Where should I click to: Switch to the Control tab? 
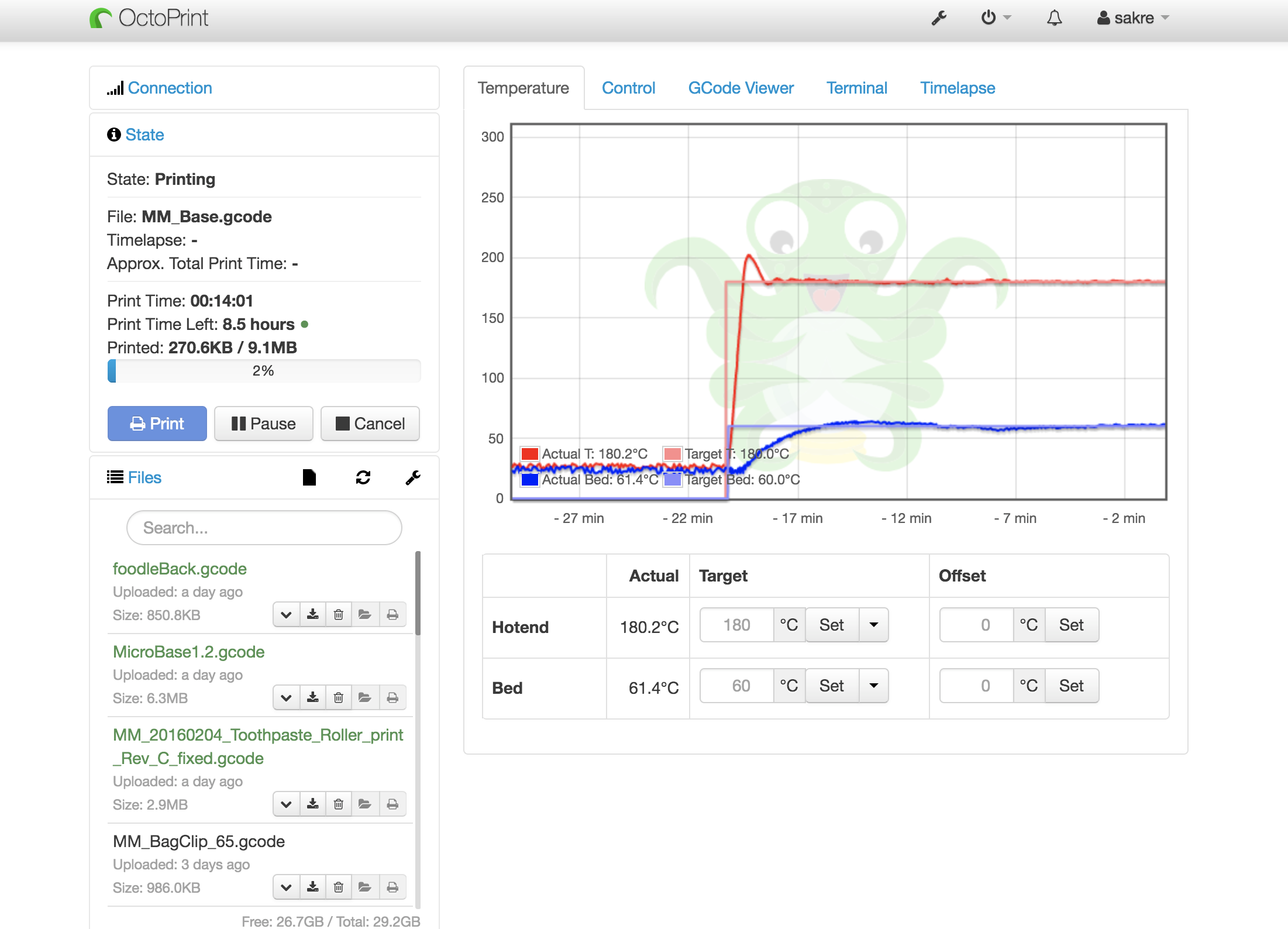pos(628,88)
